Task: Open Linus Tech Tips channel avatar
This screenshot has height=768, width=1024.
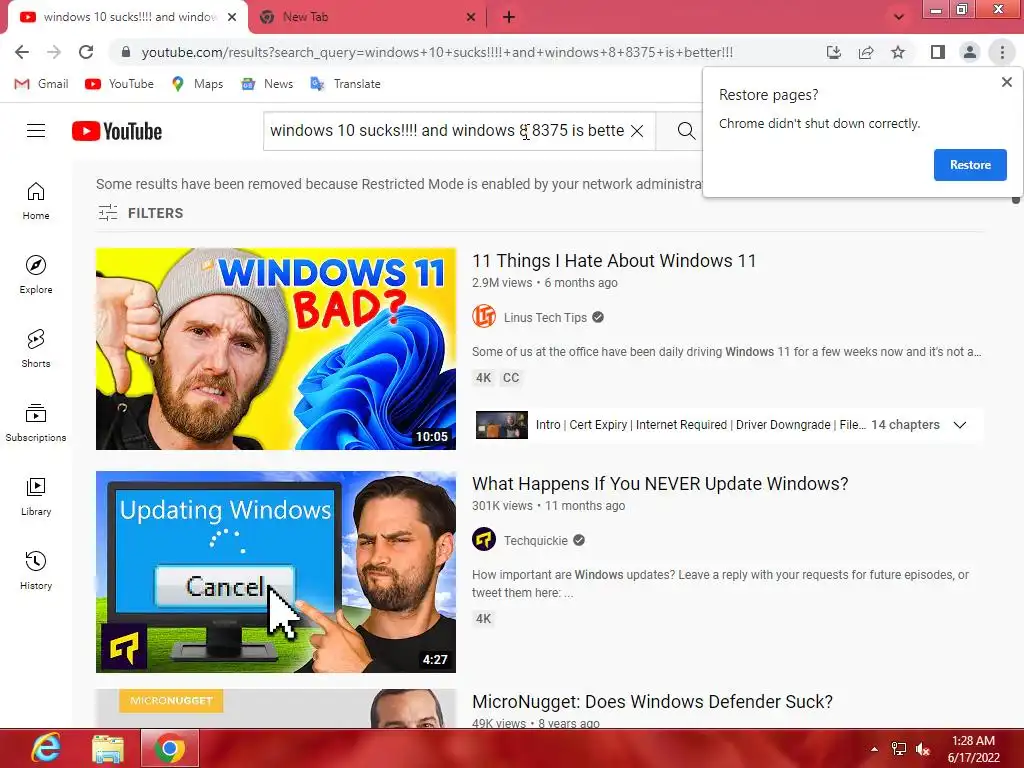Action: click(x=484, y=317)
